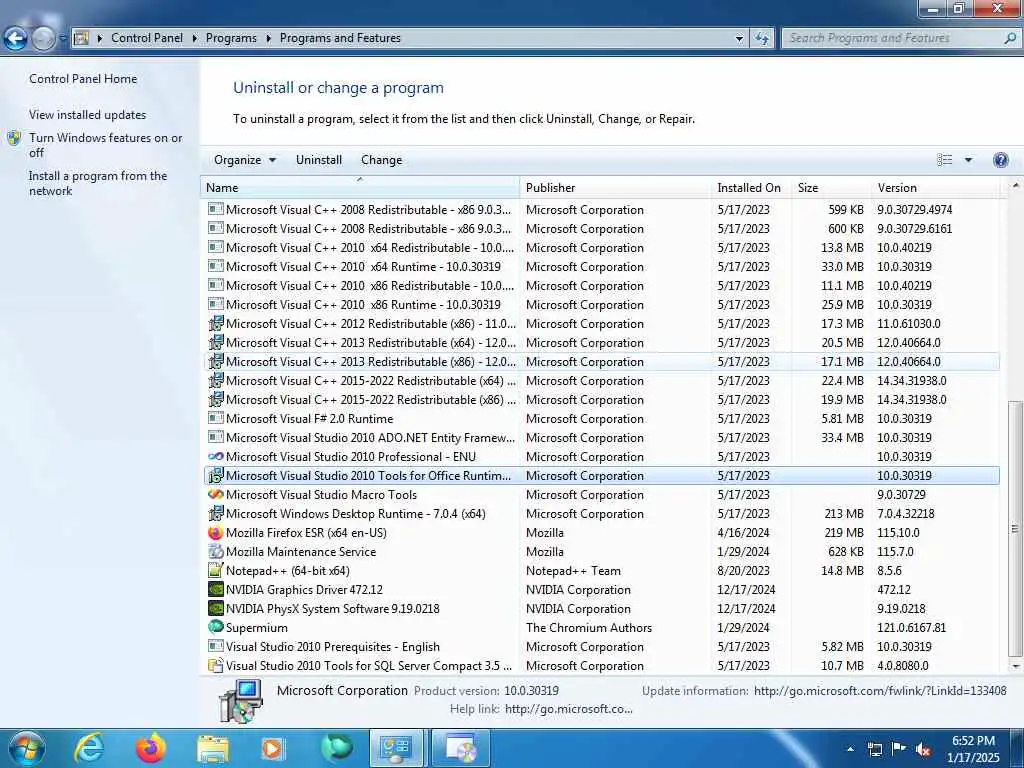Click the list scrollbar down arrow
The height and width of the screenshot is (768, 1024).
[x=1015, y=666]
